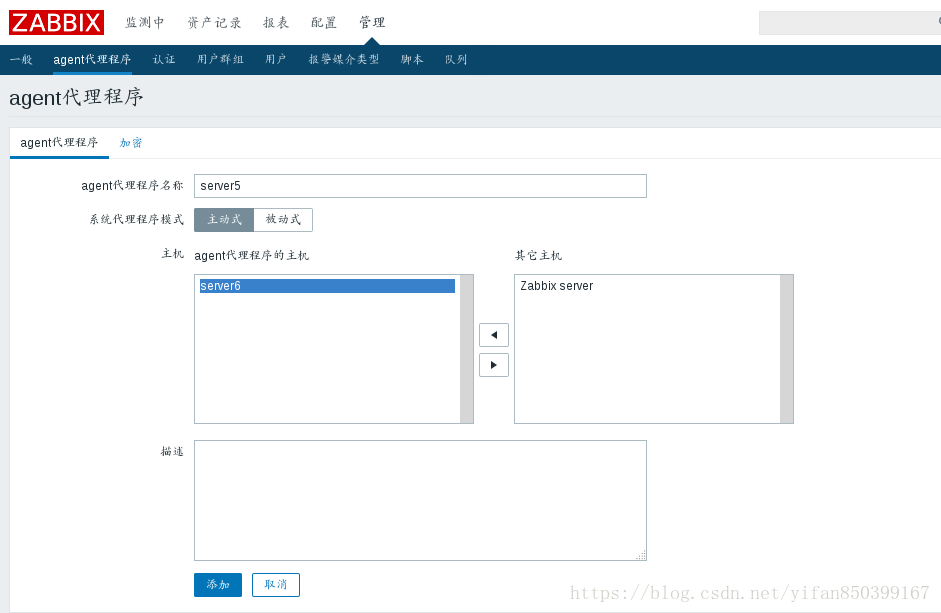Image resolution: width=941 pixels, height=613 pixels.
Task: Select 被动式 proxy mode
Action: [x=283, y=220]
